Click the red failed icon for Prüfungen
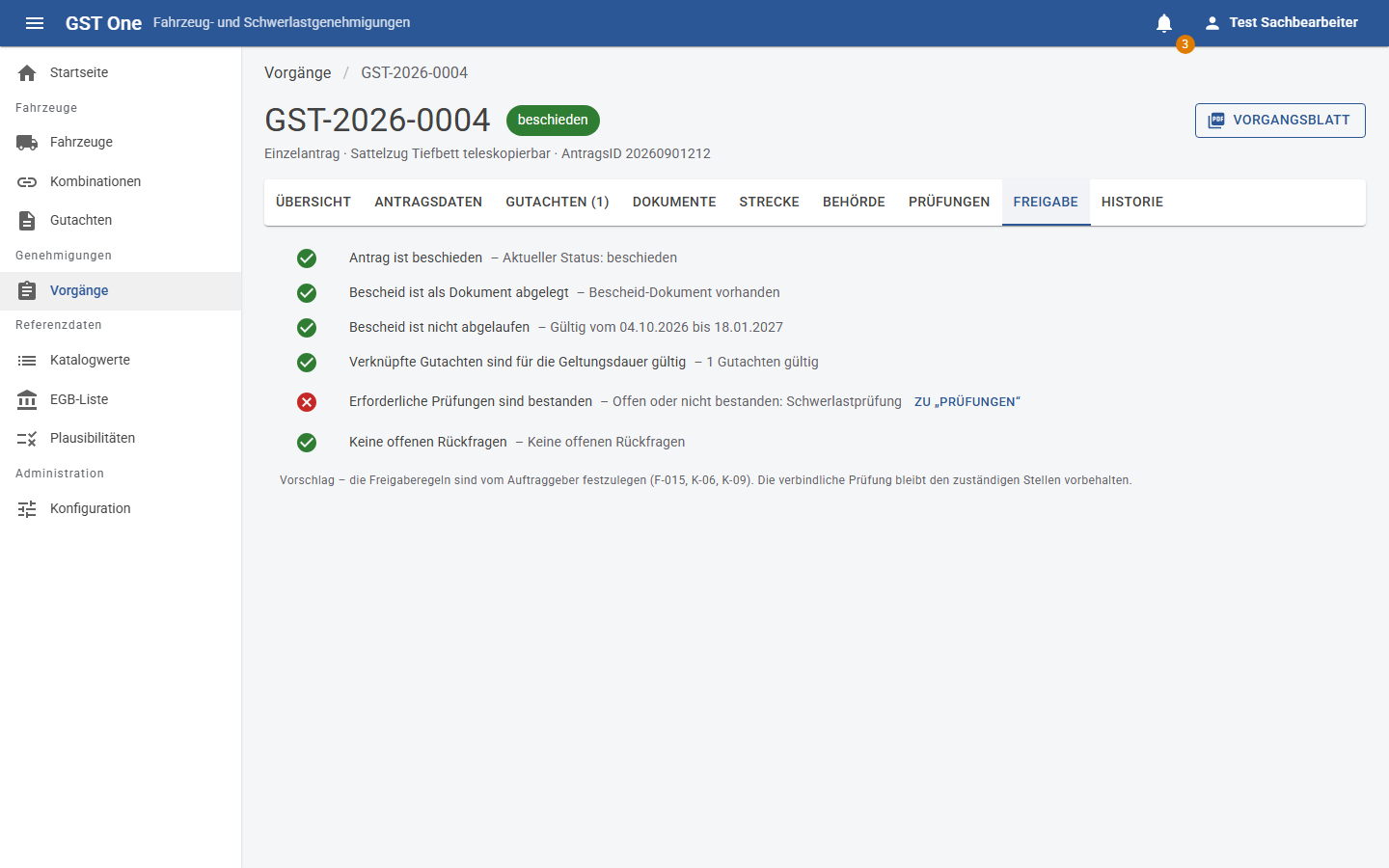 [307, 402]
